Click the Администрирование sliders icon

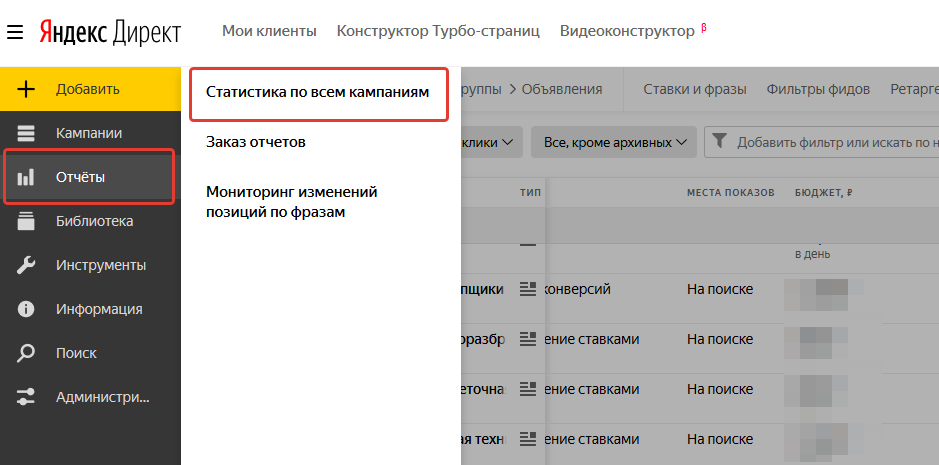(26, 397)
